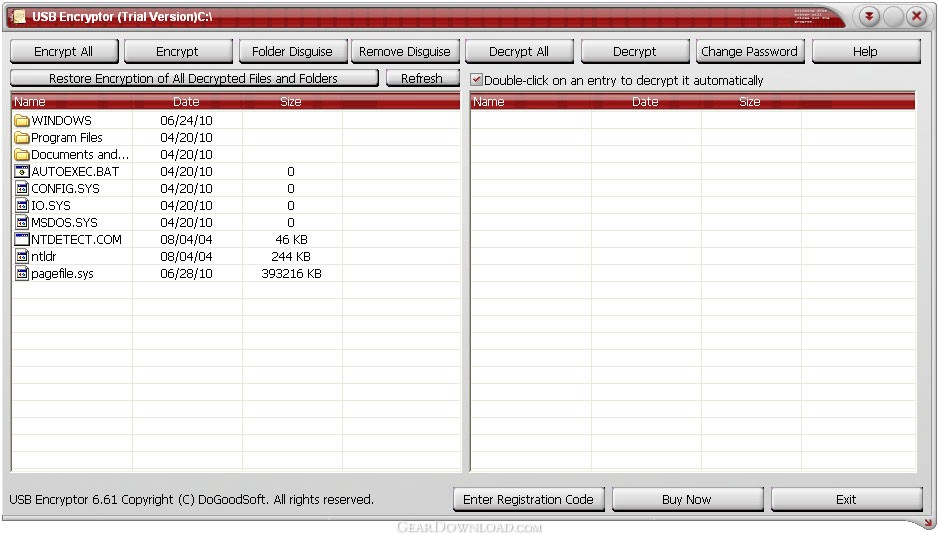This screenshot has height=535, width=939.
Task: Click the 06/28/10 date of pagefile.sys
Action: (187, 274)
